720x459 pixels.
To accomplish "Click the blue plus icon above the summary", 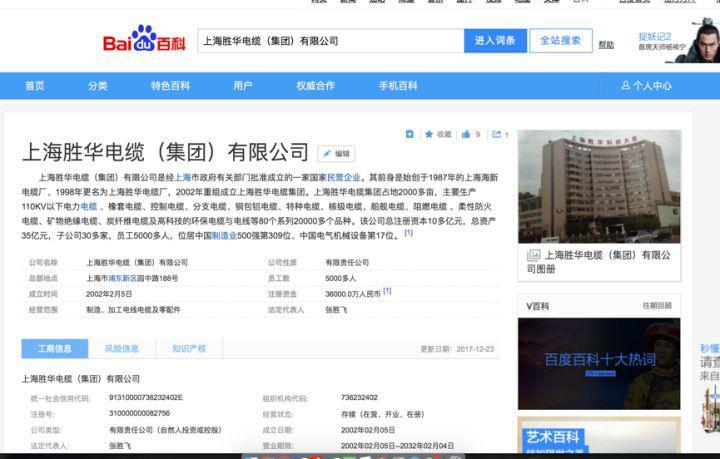I will coord(410,134).
